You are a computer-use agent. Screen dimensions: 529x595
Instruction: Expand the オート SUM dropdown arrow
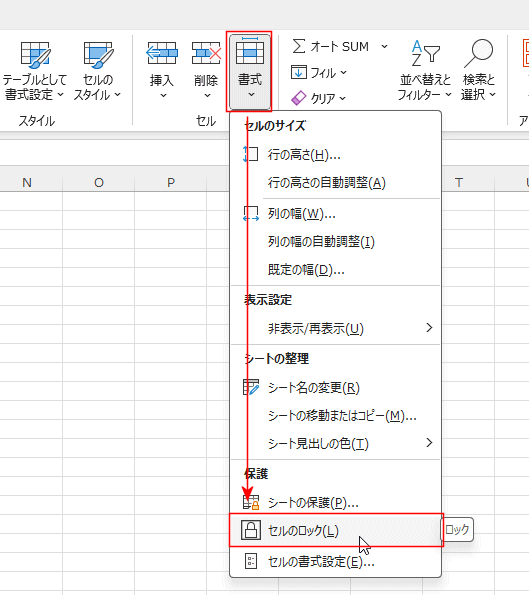(384, 46)
